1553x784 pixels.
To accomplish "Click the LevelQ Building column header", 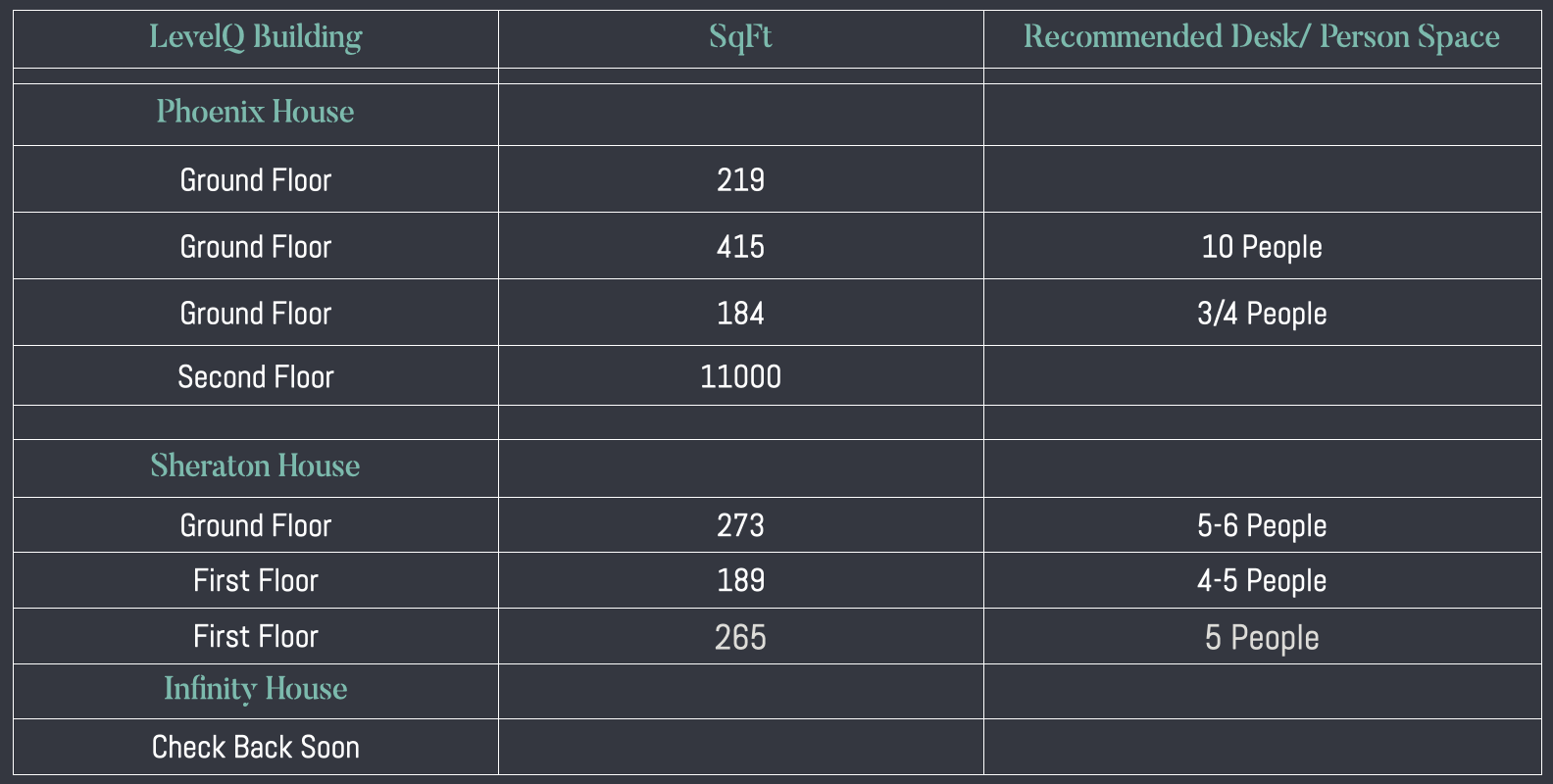I will pos(255,37).
